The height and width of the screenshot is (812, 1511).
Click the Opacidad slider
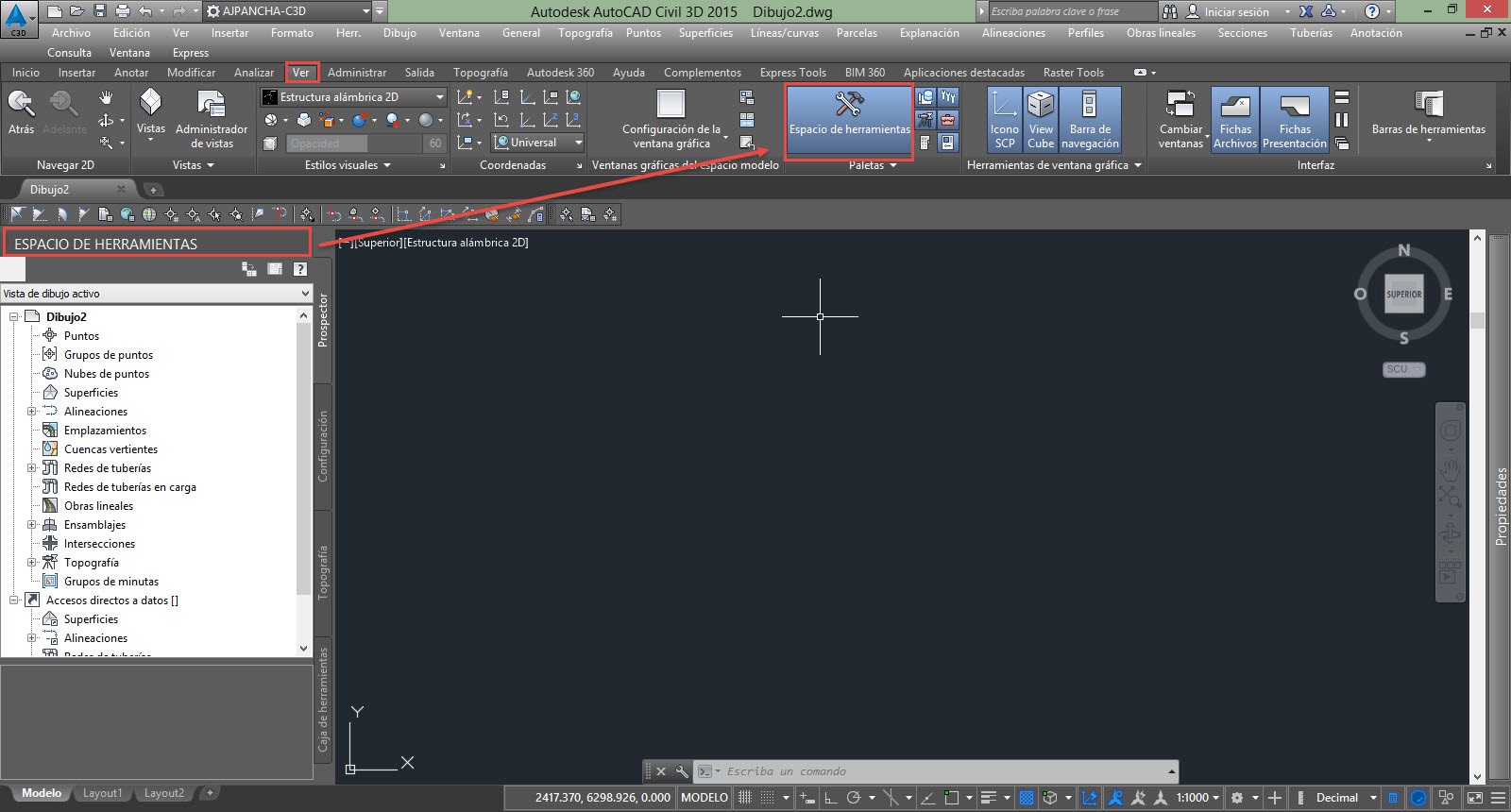pos(353,144)
